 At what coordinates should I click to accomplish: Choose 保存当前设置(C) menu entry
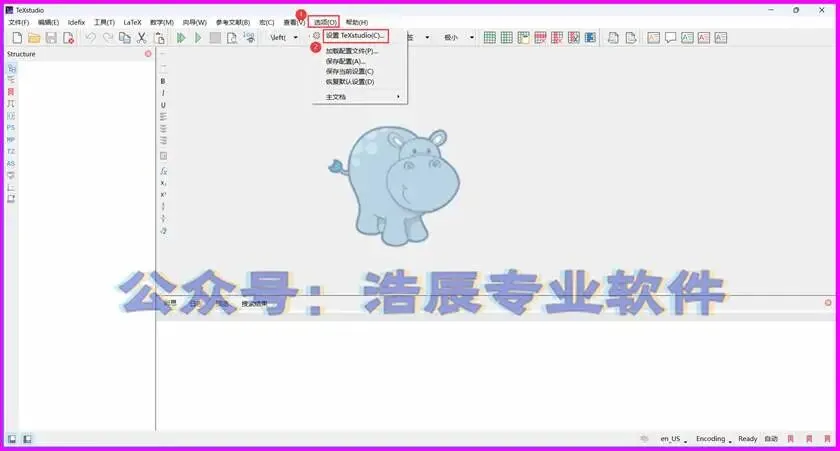pos(349,71)
